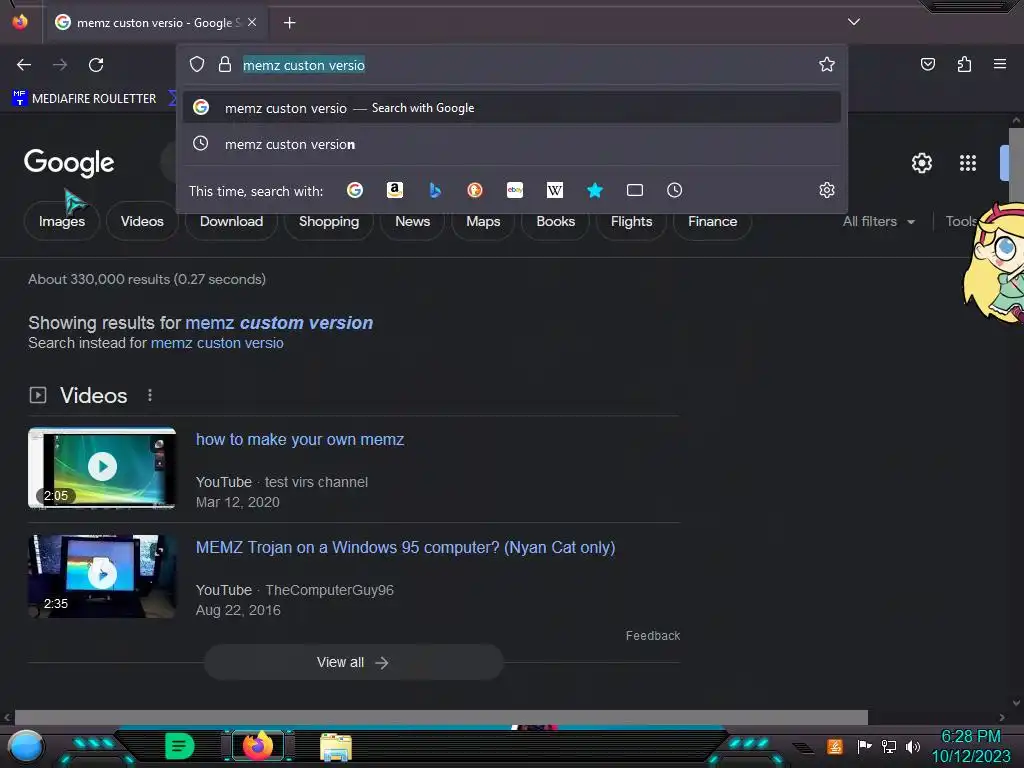This screenshot has width=1024, height=768.
Task: Open the Videos section three-dot menu
Action: [x=150, y=395]
